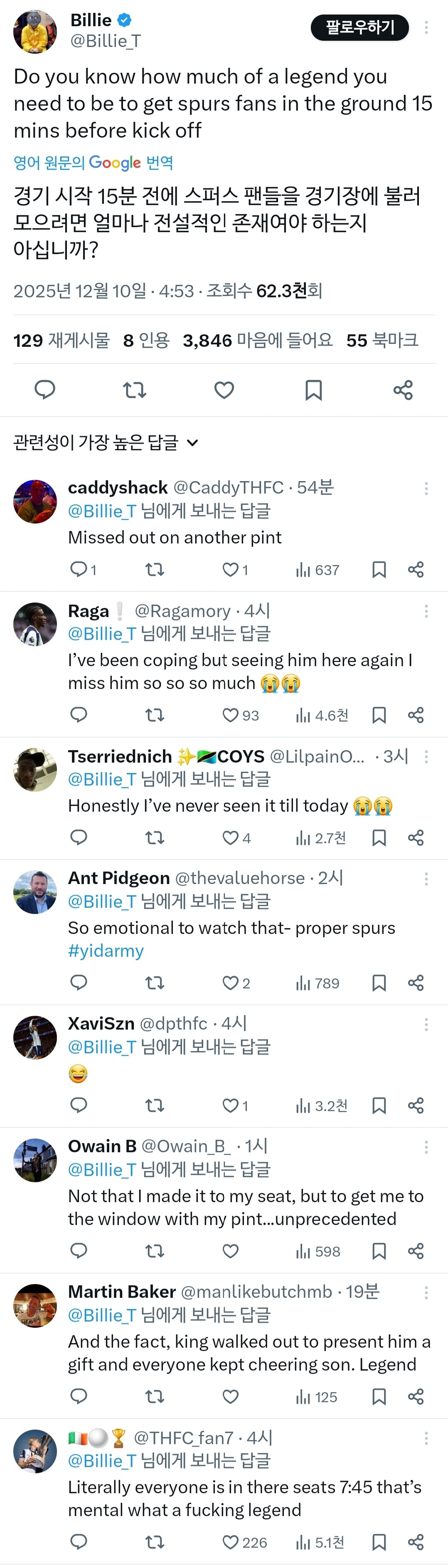This screenshot has height=1568, width=448.
Task: Like Raga's reply with 93 likes
Action: pyautogui.click(x=231, y=715)
